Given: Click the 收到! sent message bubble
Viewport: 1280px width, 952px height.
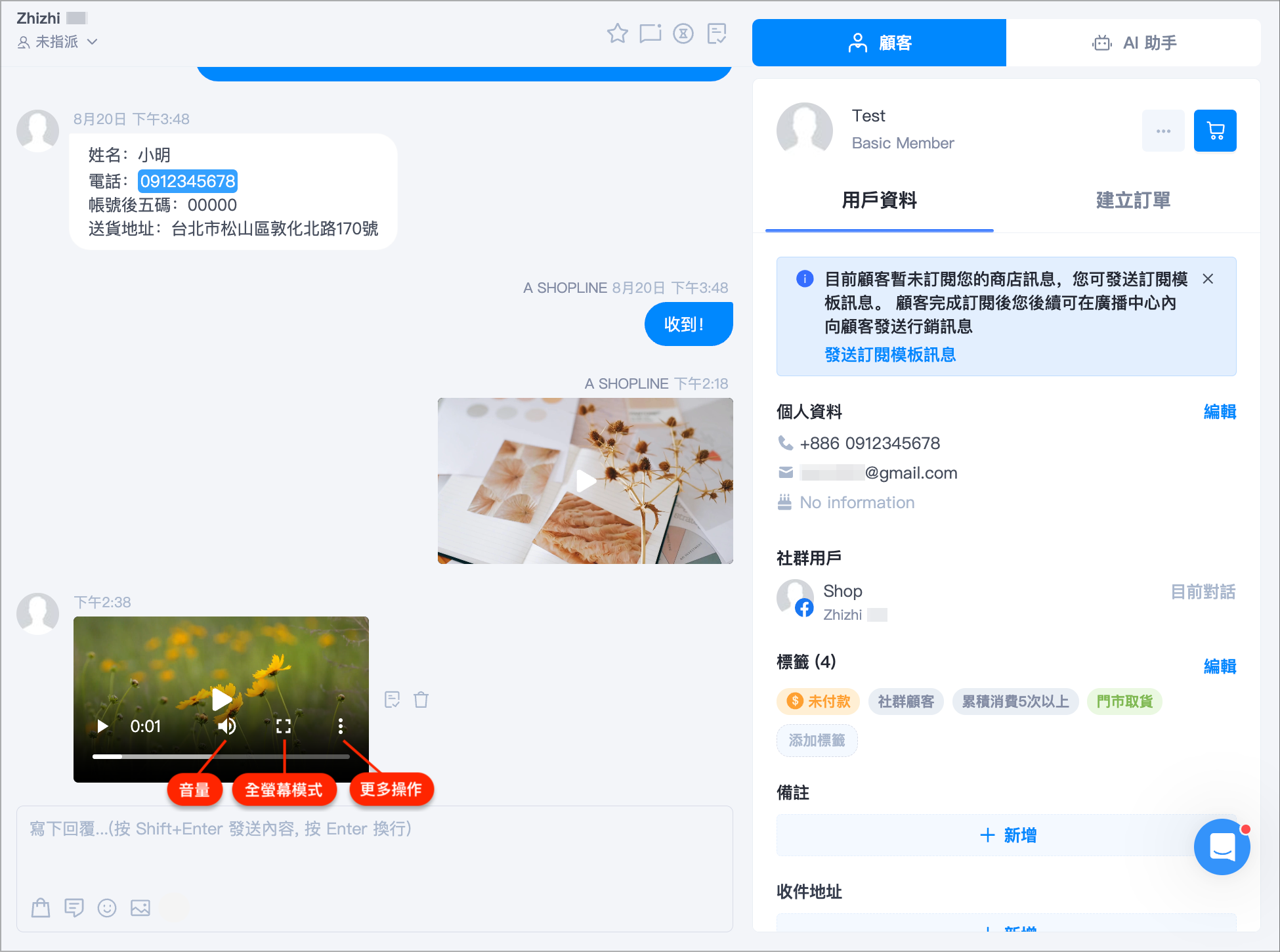Looking at the screenshot, I should tap(689, 324).
